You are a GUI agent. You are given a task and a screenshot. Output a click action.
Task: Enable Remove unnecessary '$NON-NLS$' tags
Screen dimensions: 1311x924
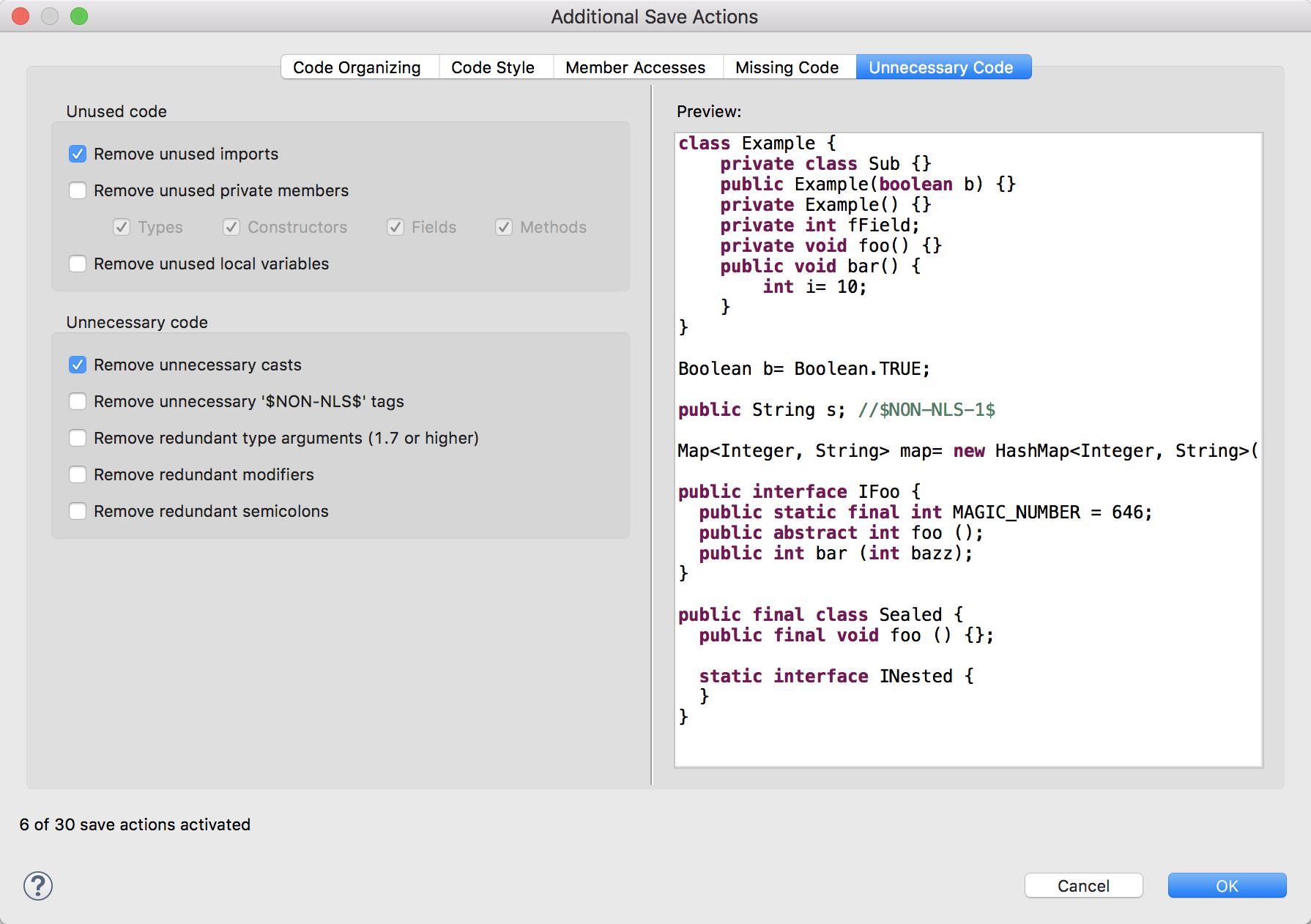click(x=78, y=401)
